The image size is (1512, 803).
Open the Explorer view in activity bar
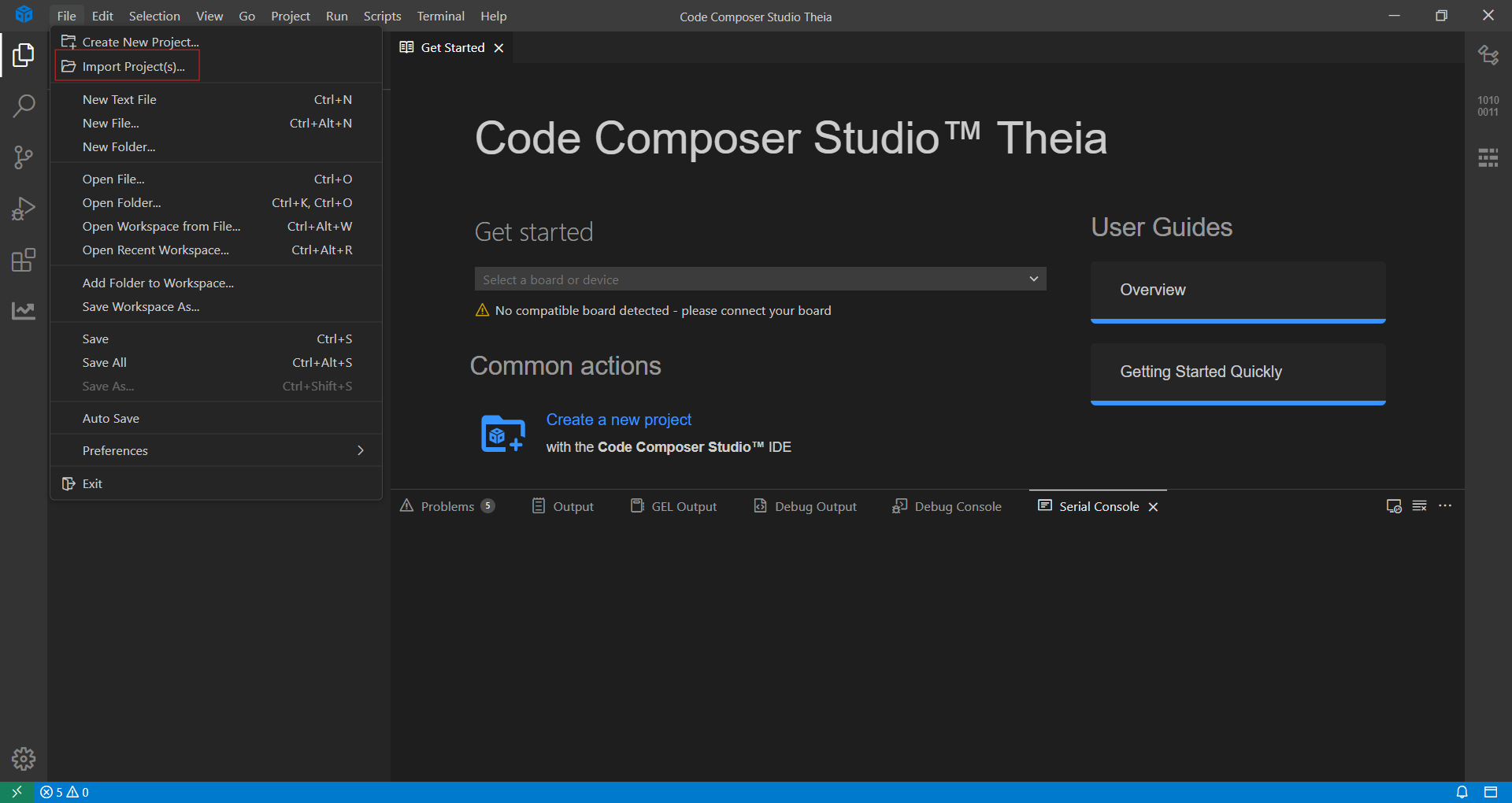tap(24, 55)
